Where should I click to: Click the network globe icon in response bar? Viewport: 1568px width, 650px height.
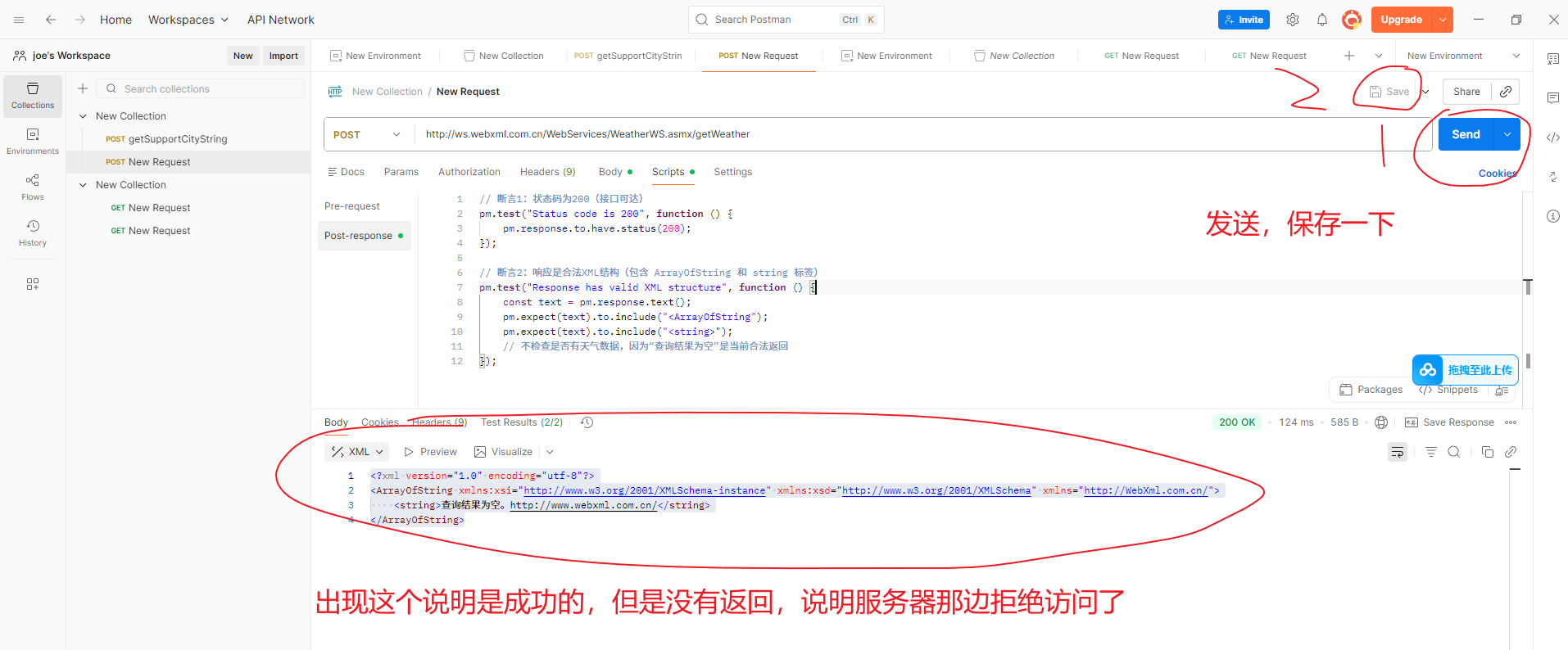(1381, 422)
